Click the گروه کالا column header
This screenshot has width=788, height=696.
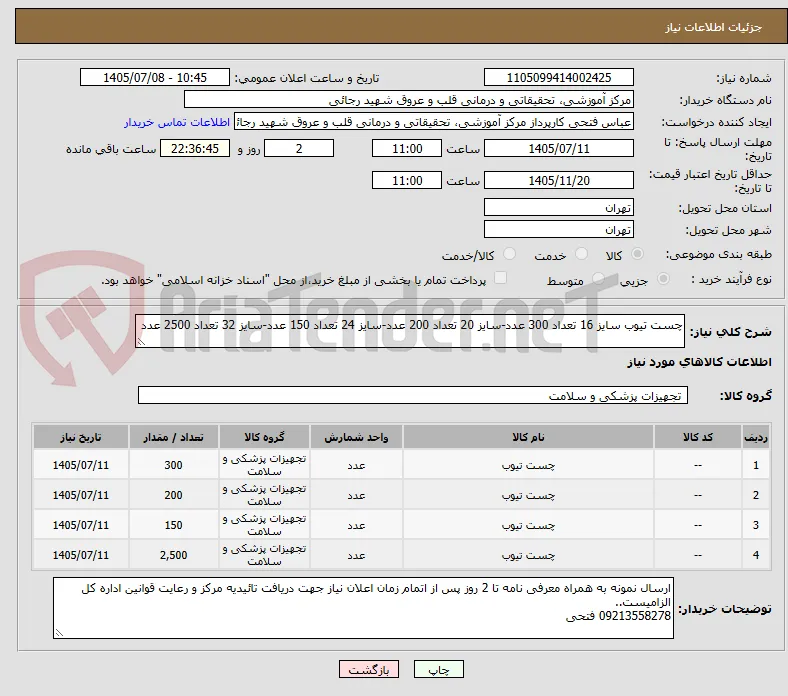coord(264,437)
